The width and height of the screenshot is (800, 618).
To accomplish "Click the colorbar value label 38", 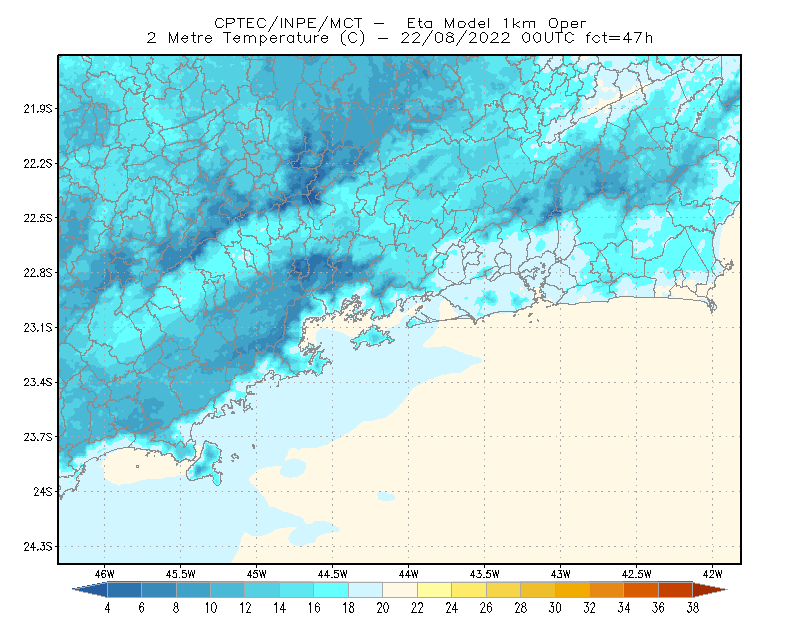I will (x=693, y=608).
